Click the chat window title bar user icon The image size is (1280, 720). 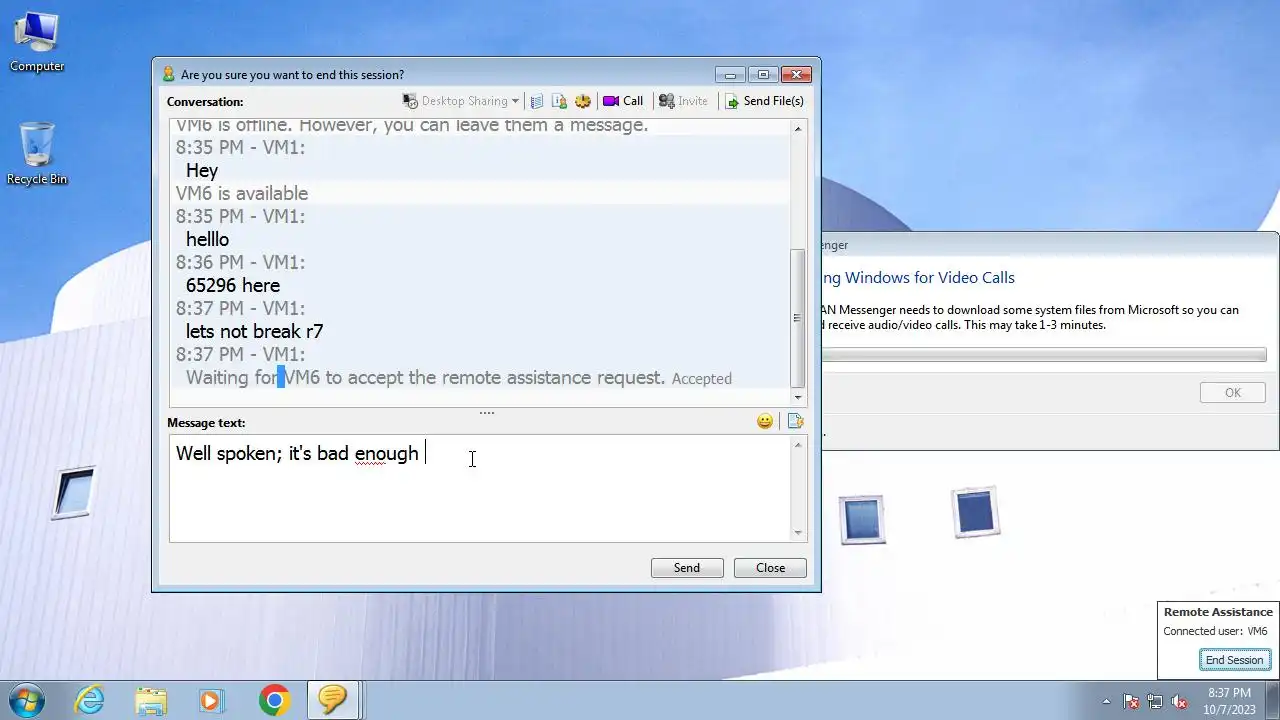click(x=168, y=75)
